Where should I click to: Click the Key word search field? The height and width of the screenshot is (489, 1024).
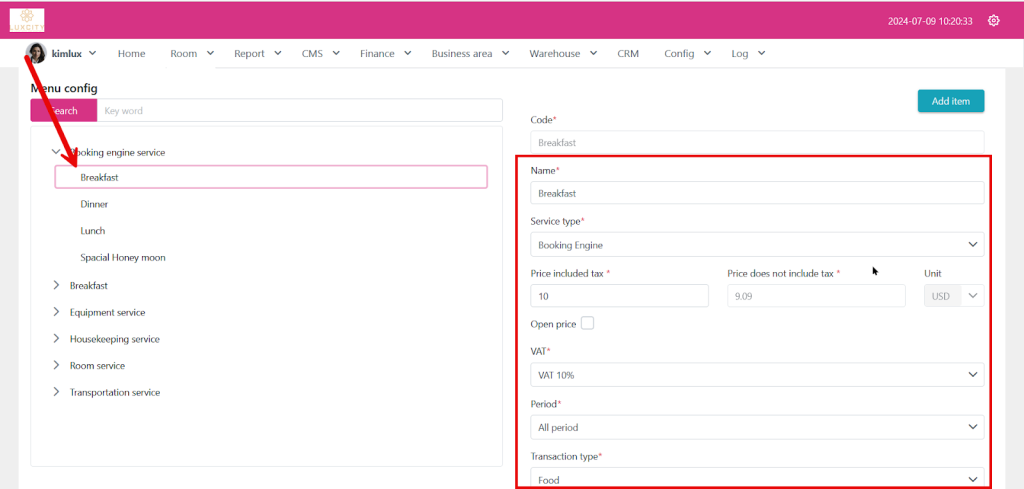point(299,111)
